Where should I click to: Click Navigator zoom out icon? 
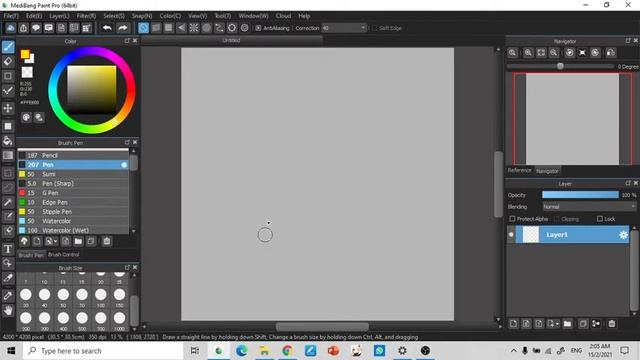[554, 53]
